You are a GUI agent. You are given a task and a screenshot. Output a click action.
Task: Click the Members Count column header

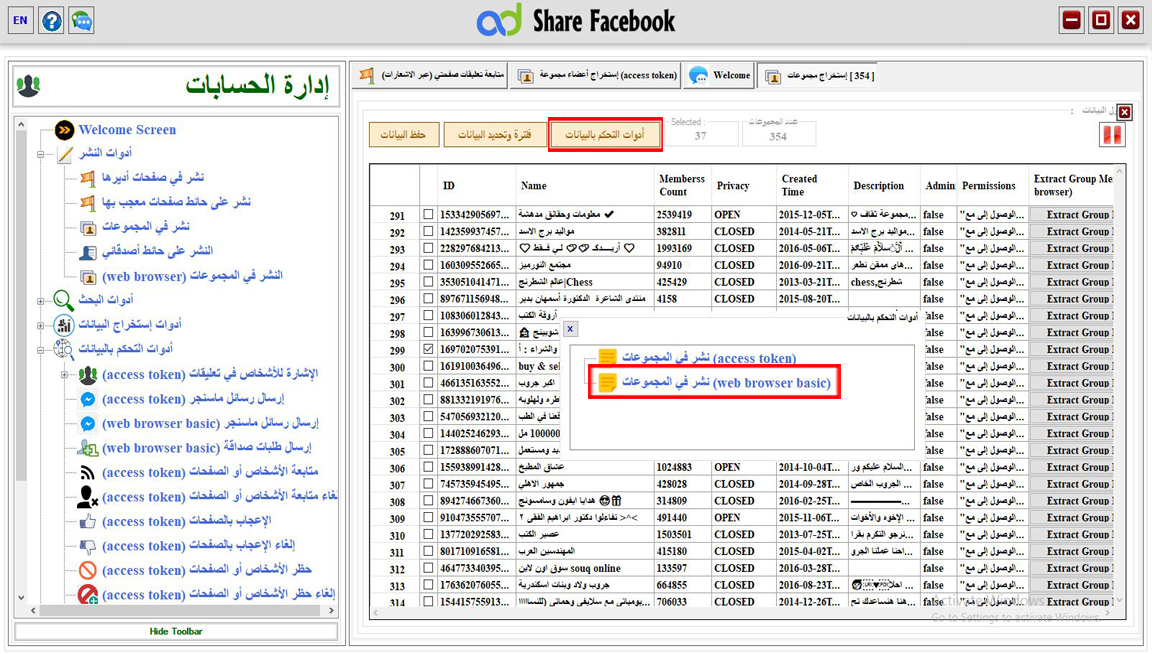pos(682,185)
